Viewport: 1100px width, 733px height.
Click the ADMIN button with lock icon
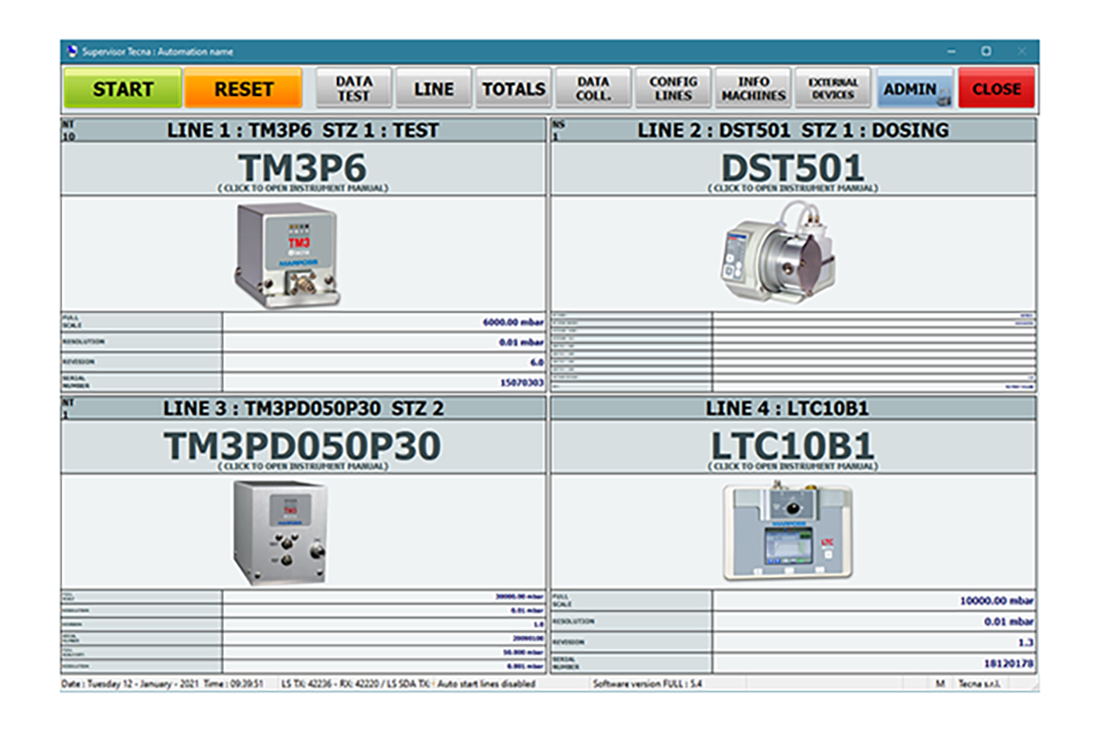coord(915,88)
